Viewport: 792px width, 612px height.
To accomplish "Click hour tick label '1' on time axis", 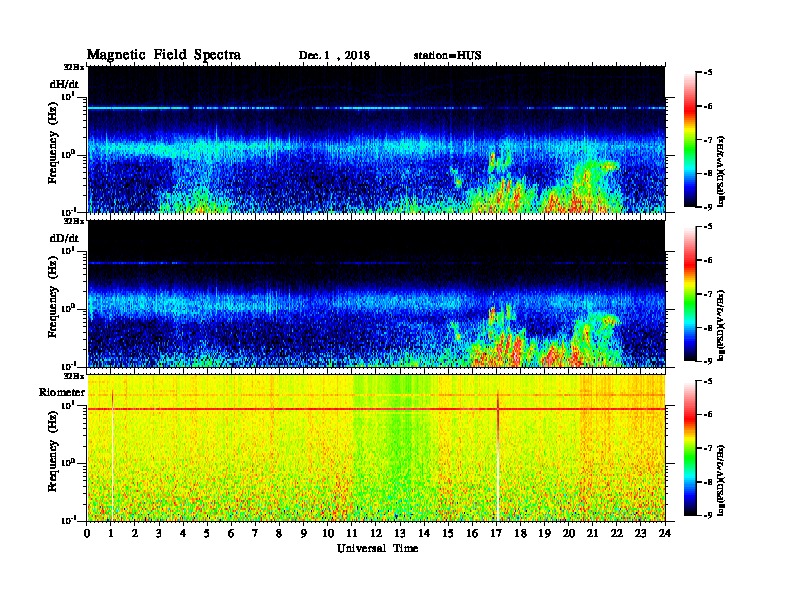I will [111, 534].
